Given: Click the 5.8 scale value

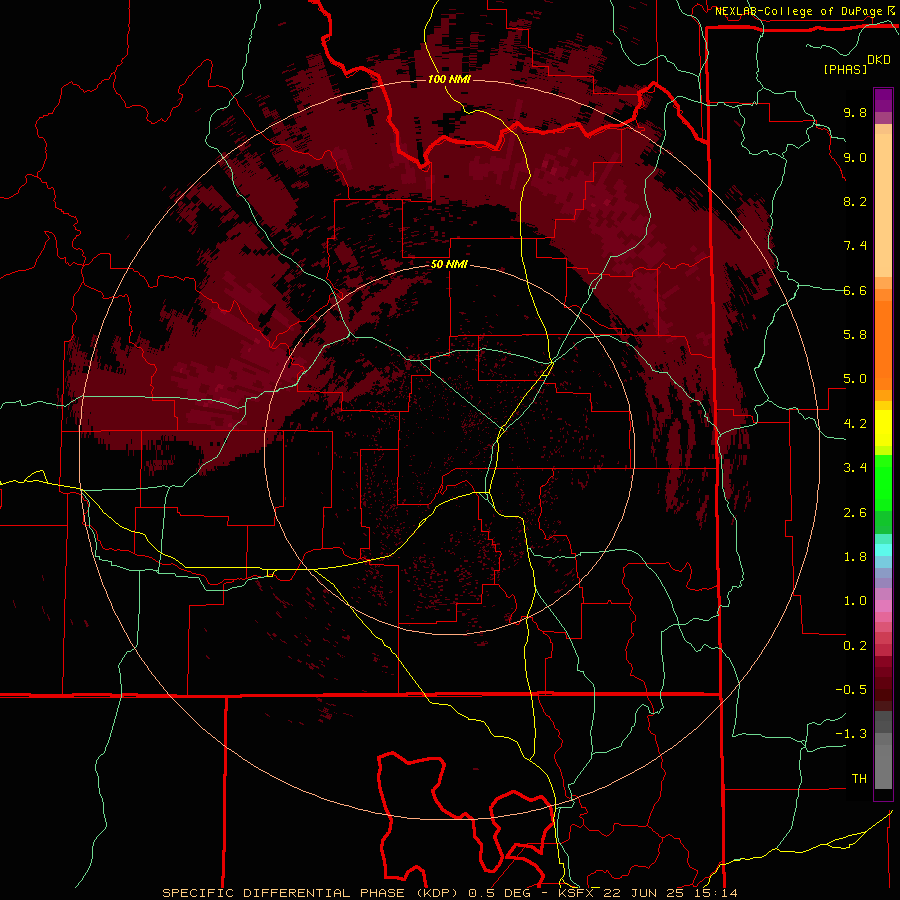Looking at the screenshot, I should tap(855, 335).
